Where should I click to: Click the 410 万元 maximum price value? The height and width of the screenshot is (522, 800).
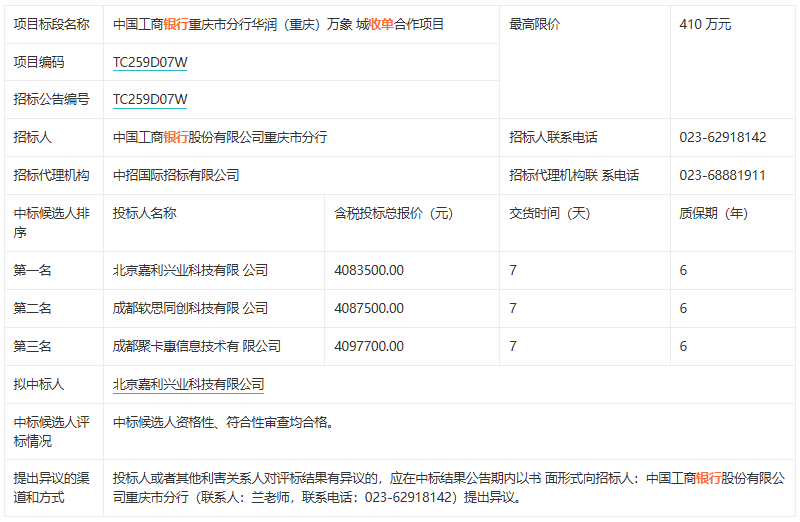pyautogui.click(x=705, y=24)
